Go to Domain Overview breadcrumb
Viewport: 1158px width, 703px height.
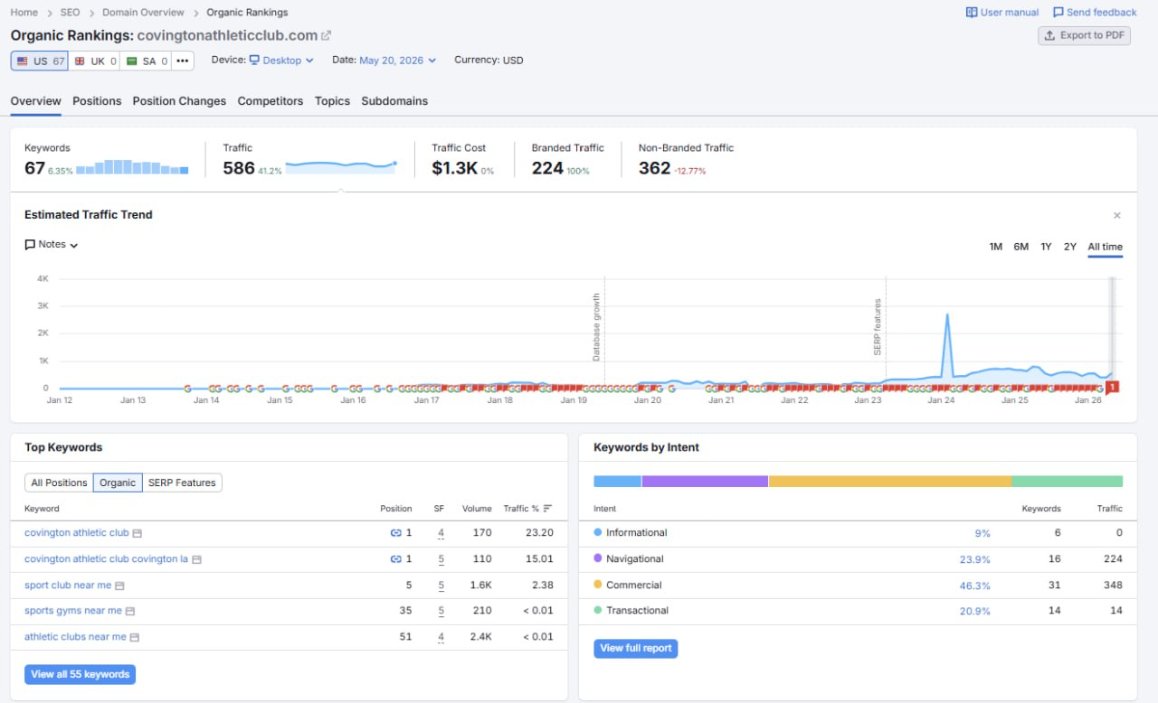pyautogui.click(x=143, y=13)
